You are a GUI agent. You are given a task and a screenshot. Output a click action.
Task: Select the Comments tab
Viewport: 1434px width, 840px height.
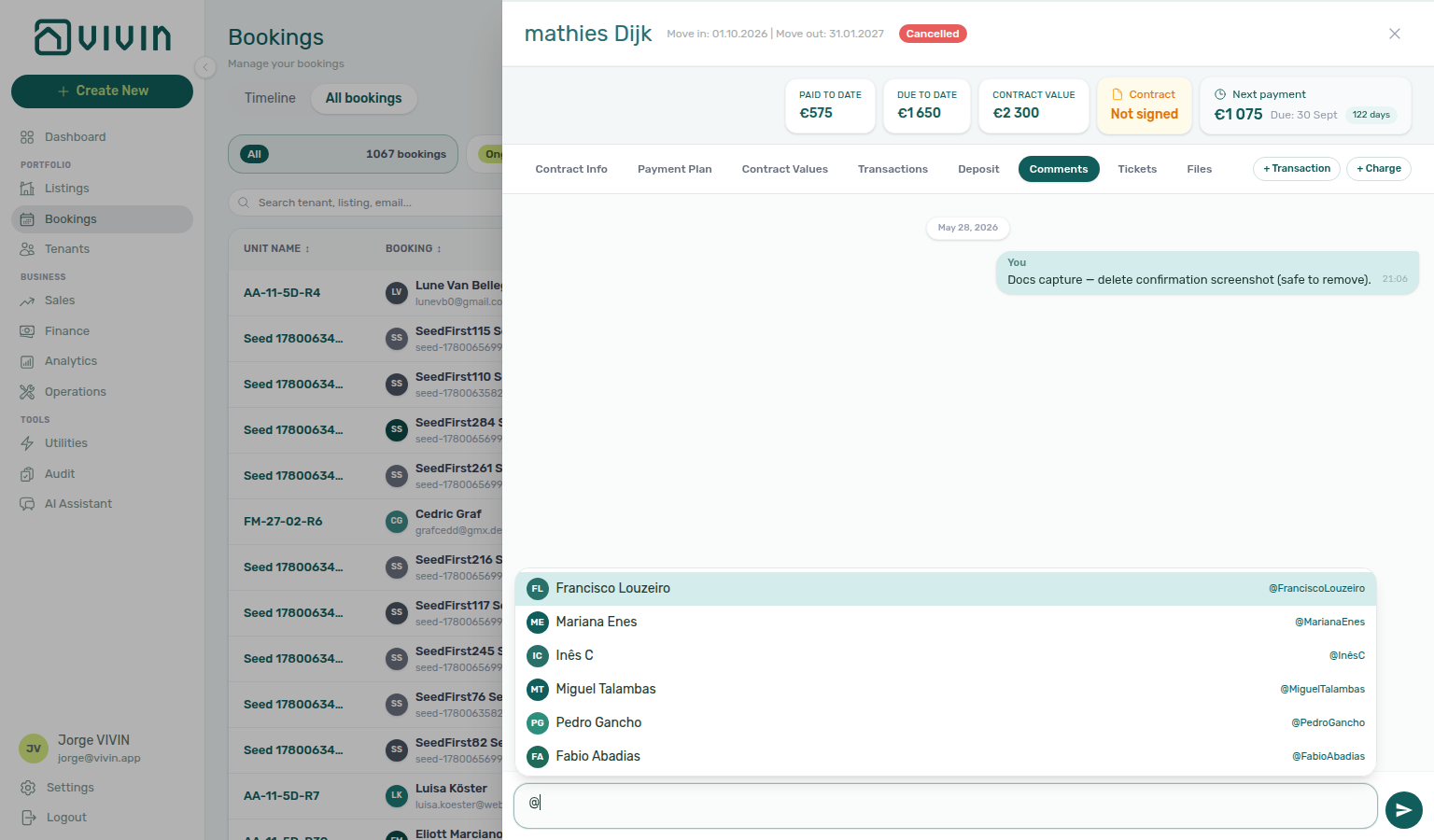coord(1059,169)
